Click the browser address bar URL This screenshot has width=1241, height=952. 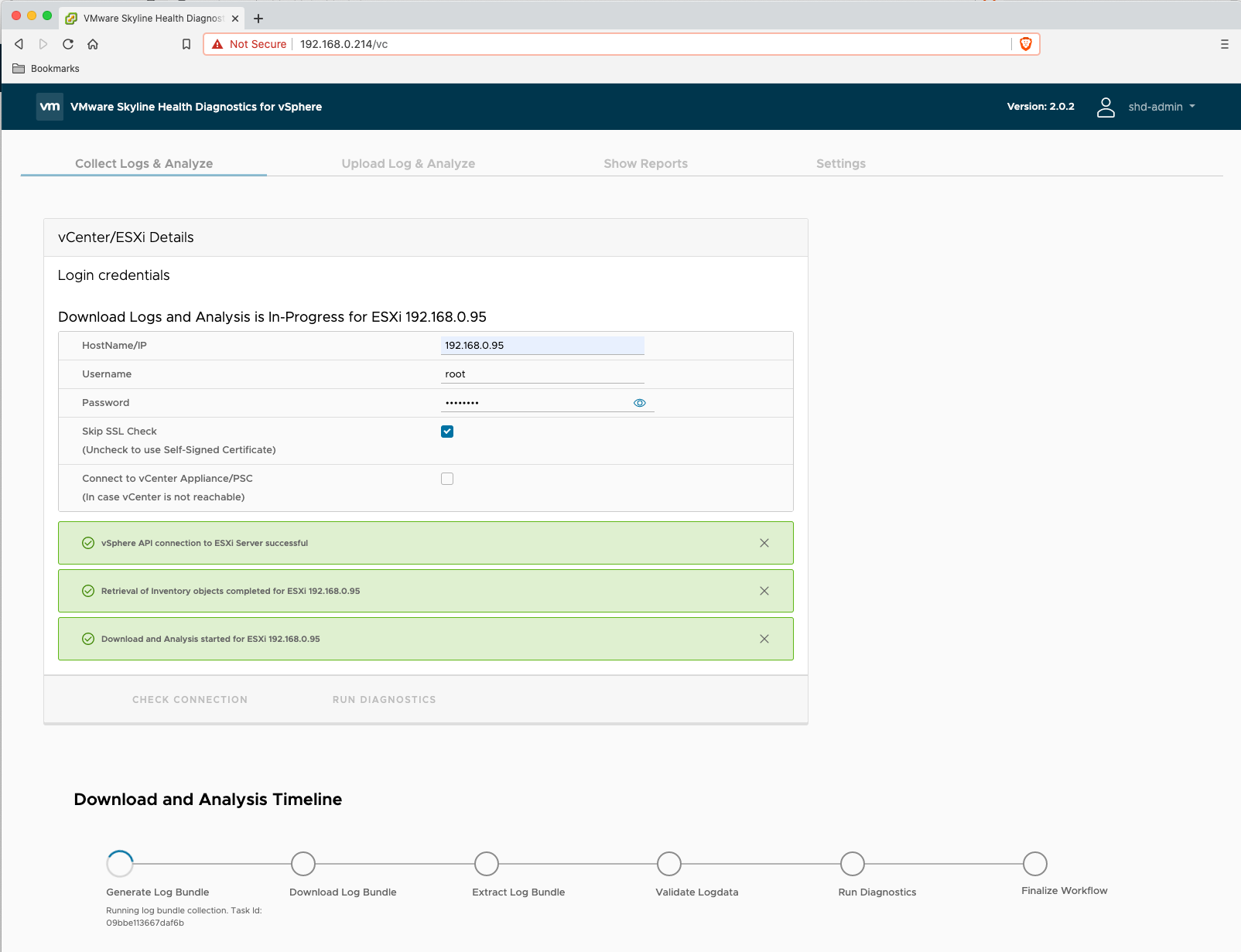(344, 44)
